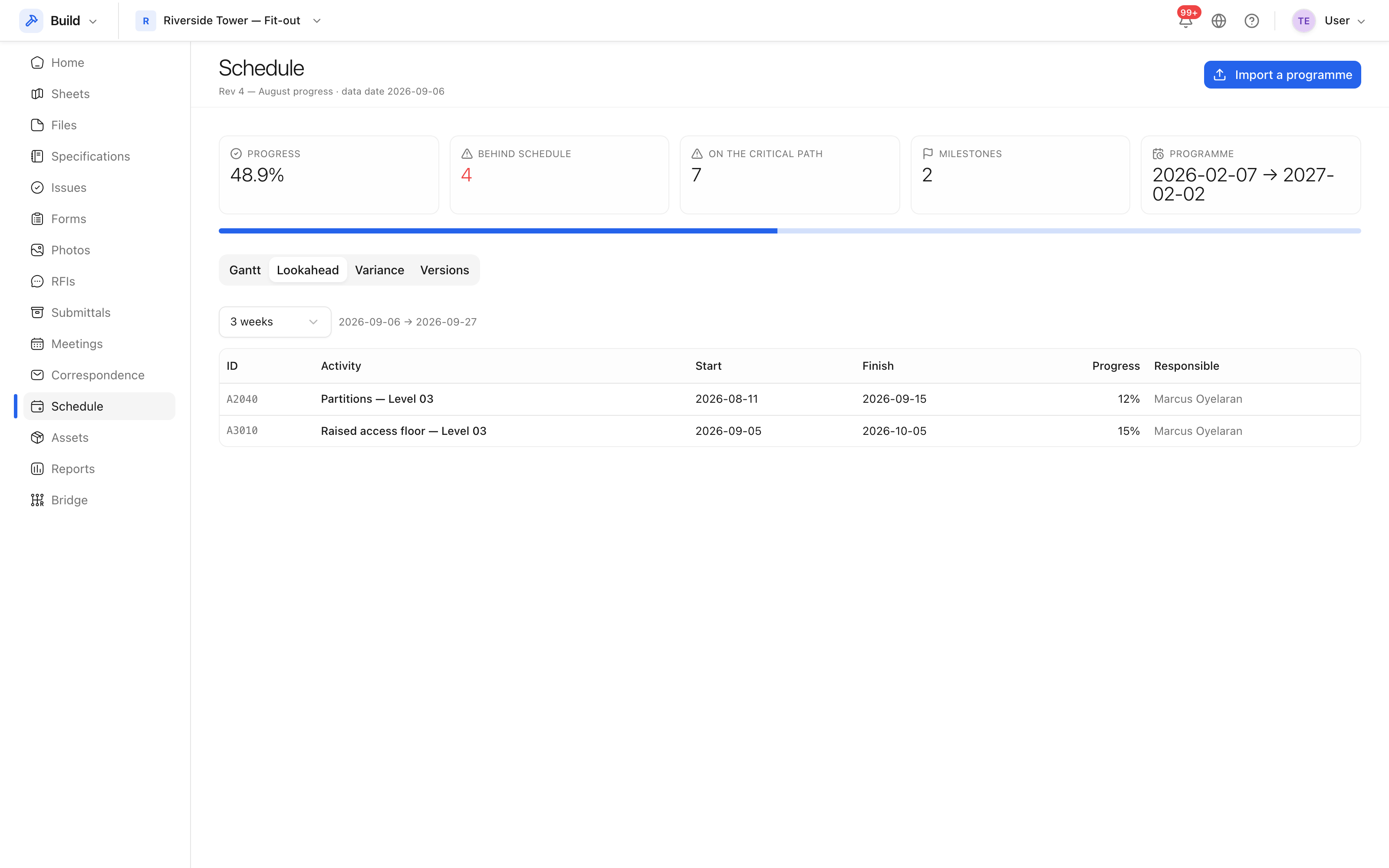Click the Milestones card
This screenshot has width=1389, height=868.
coord(1020,175)
